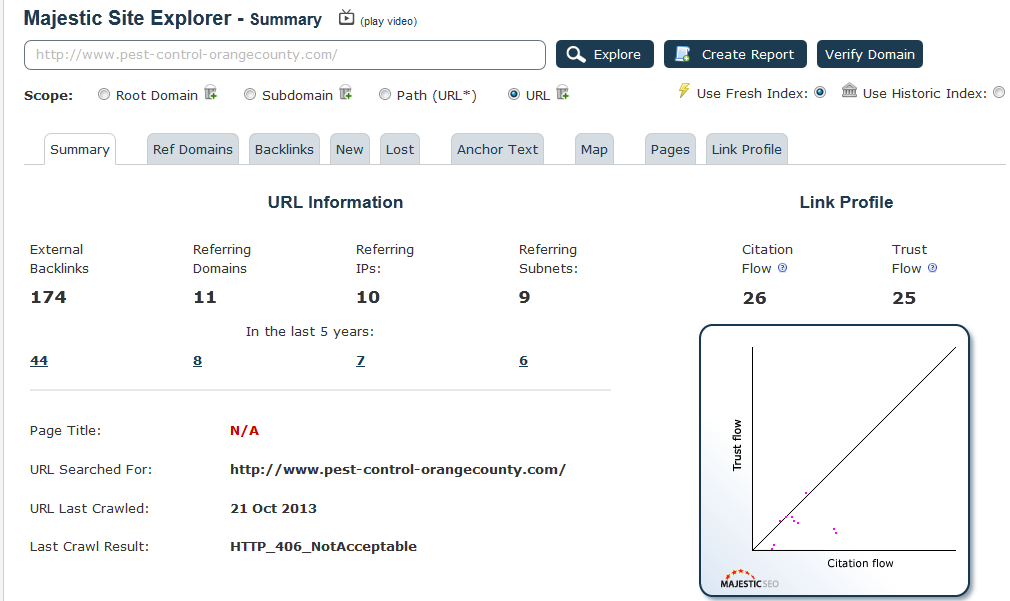Click the add-to-bucket icon beside URL scope
This screenshot has width=1010, height=601.
click(563, 93)
